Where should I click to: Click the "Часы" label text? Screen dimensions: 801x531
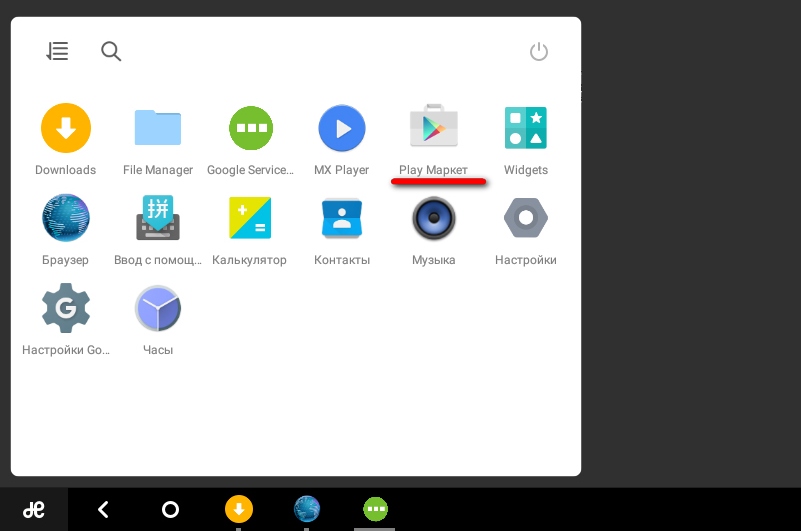[158, 350]
